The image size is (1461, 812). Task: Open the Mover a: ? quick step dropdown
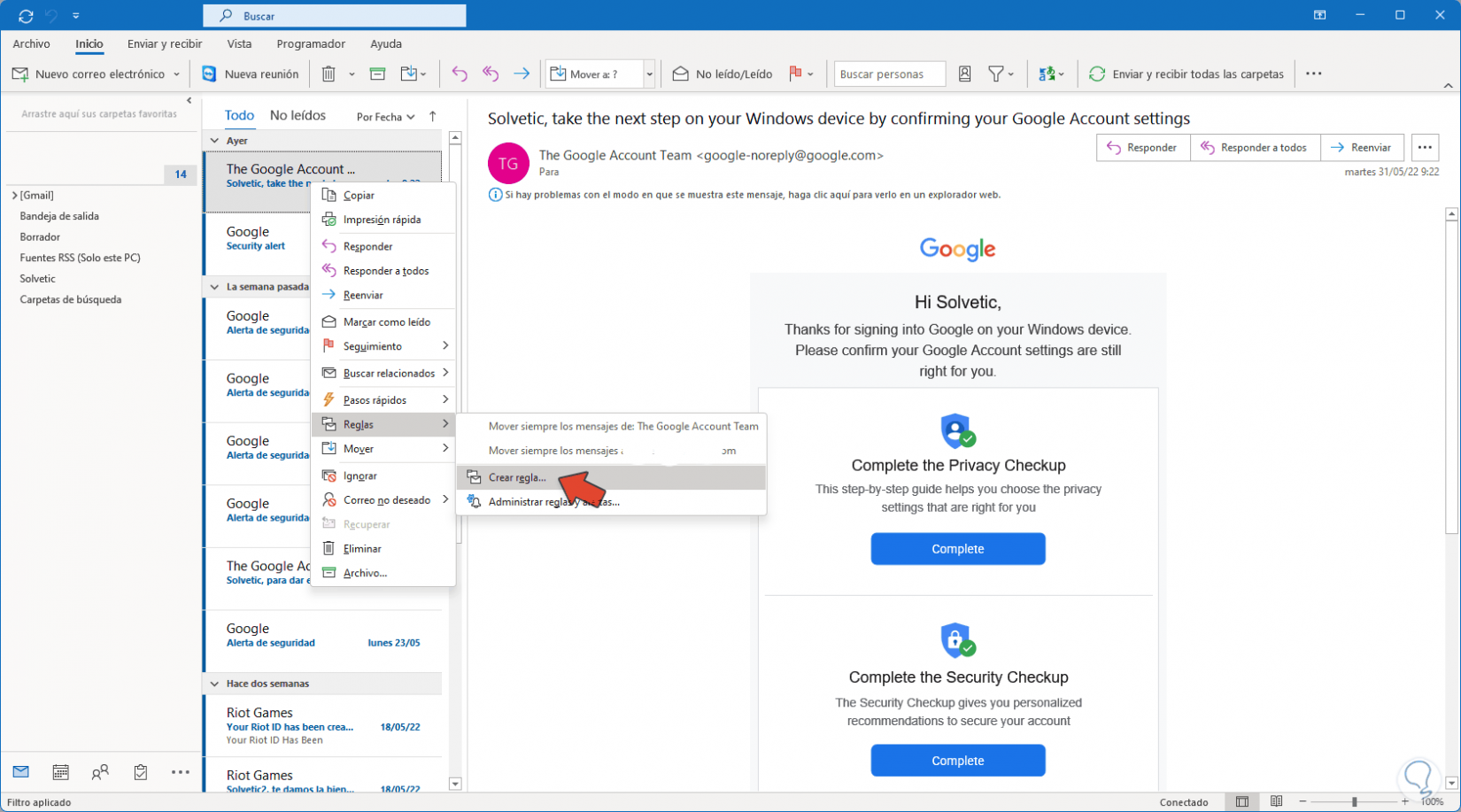coord(649,74)
